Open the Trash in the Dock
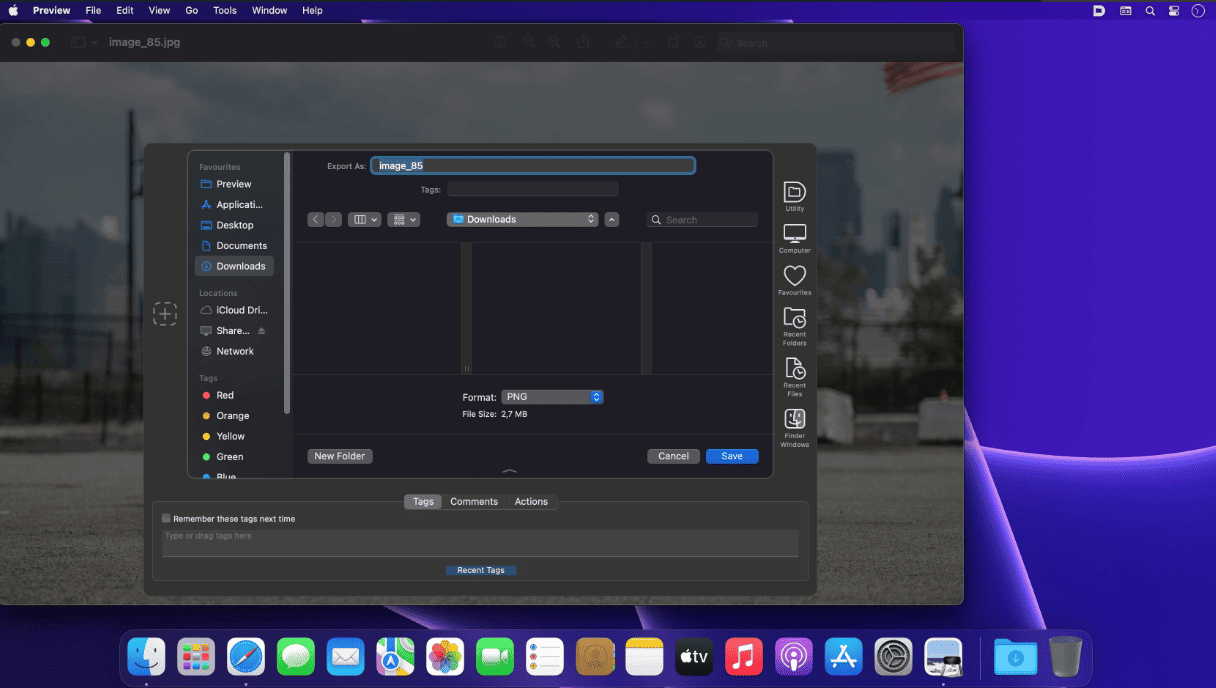This screenshot has height=688, width=1216. (1065, 657)
